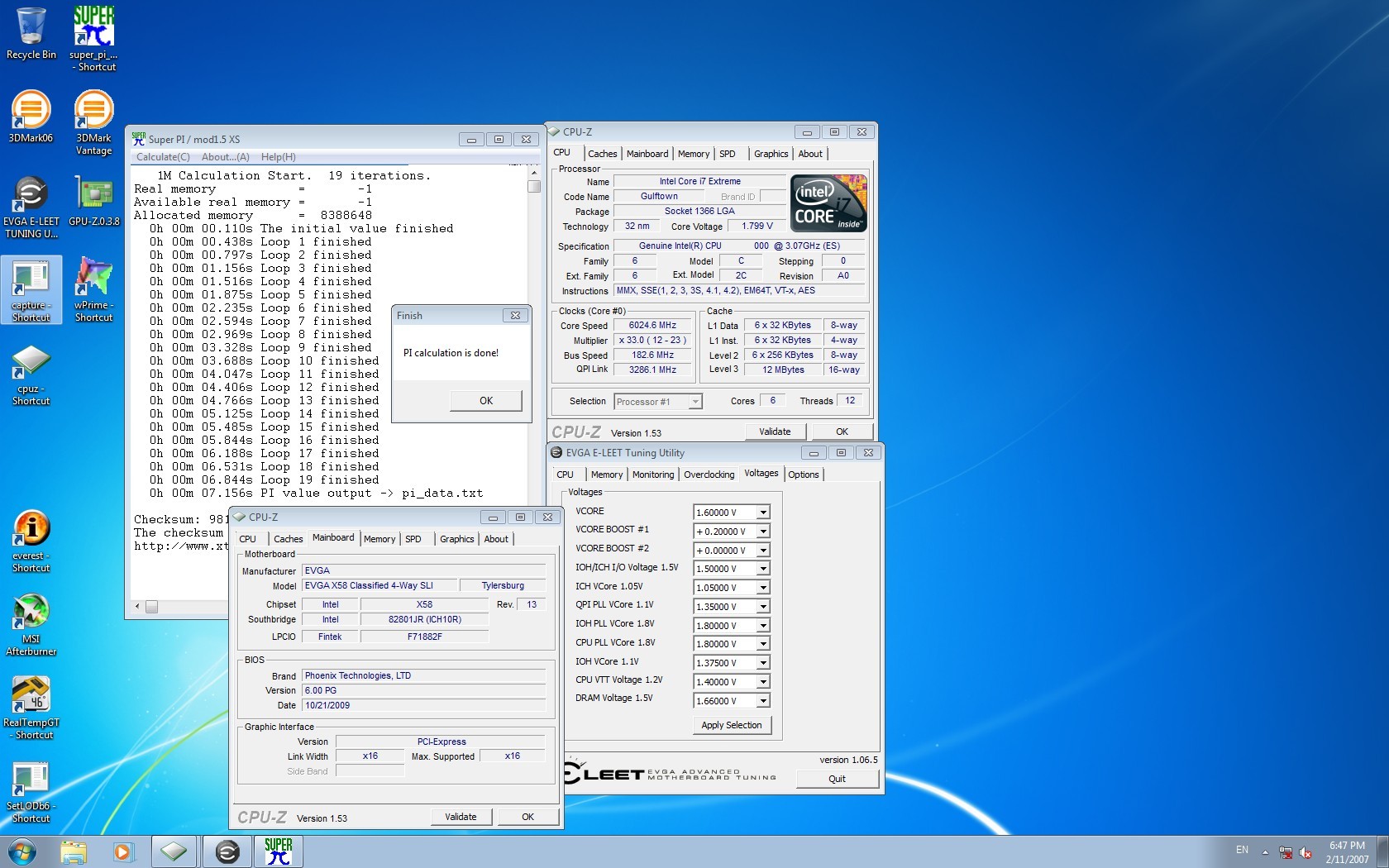Open the 3DMark06 desktop icon

coord(31,111)
